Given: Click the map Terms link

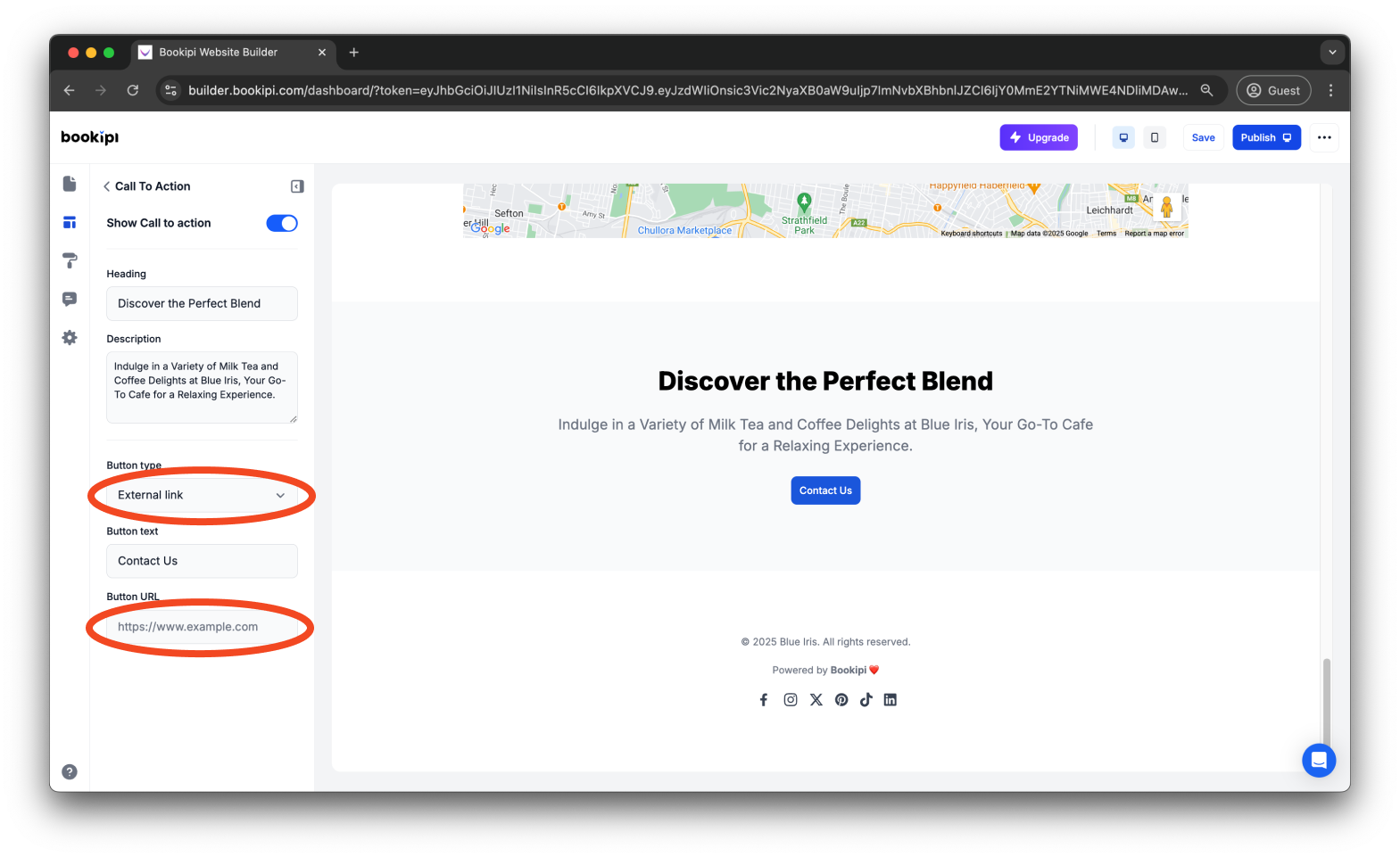Looking at the screenshot, I should coord(1106,234).
